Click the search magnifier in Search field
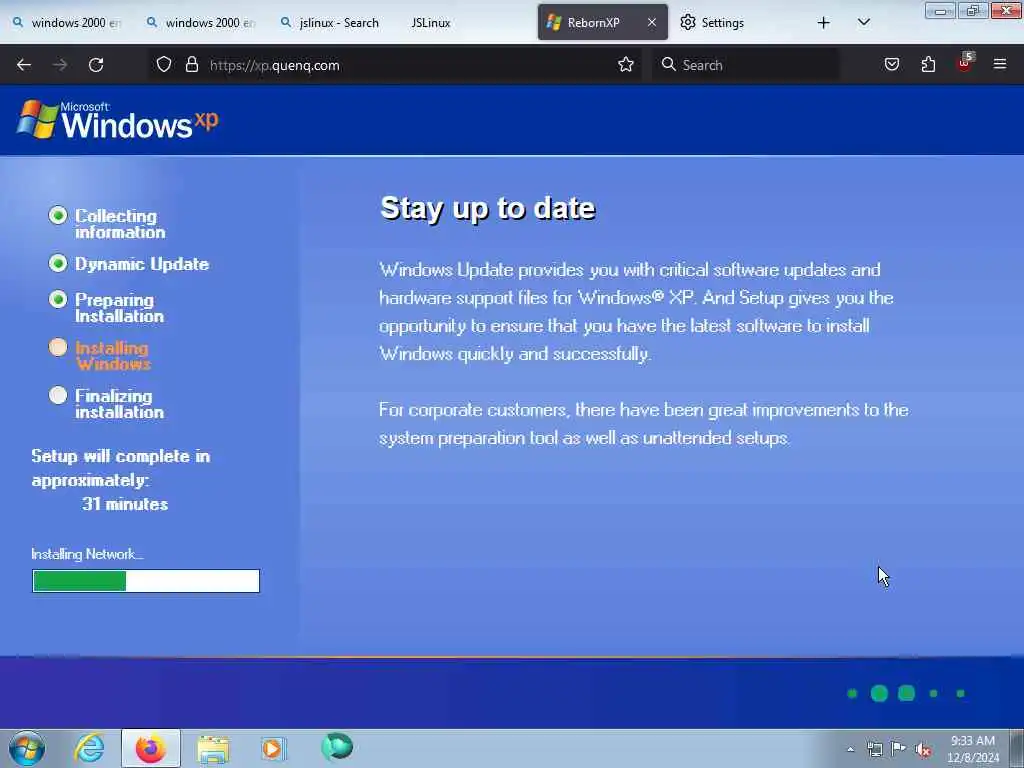The width and height of the screenshot is (1024, 768). tap(668, 64)
